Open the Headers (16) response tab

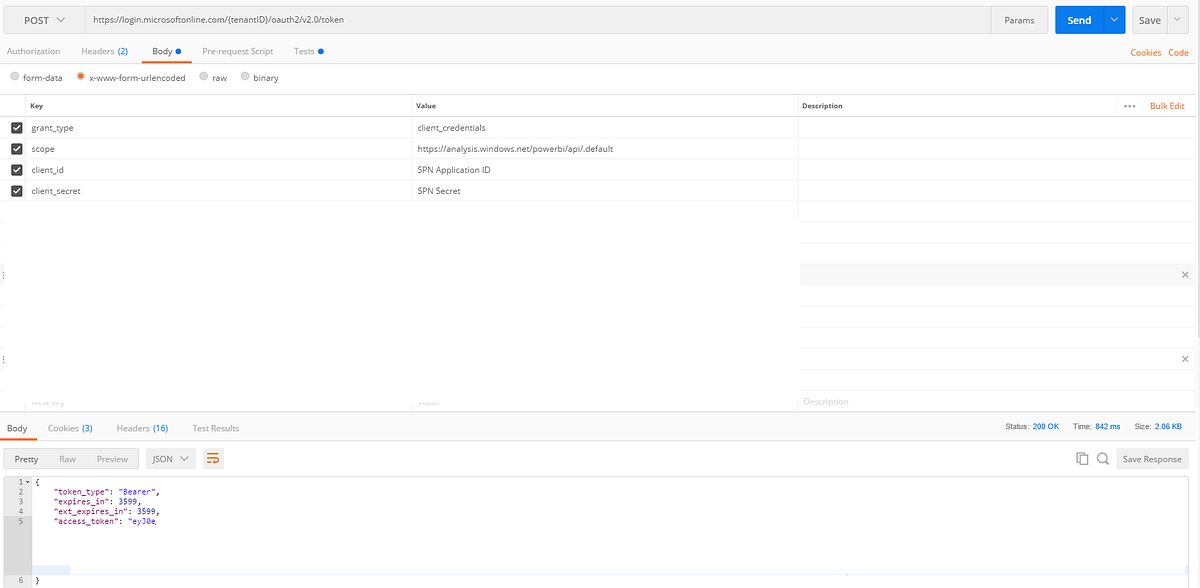coord(142,427)
